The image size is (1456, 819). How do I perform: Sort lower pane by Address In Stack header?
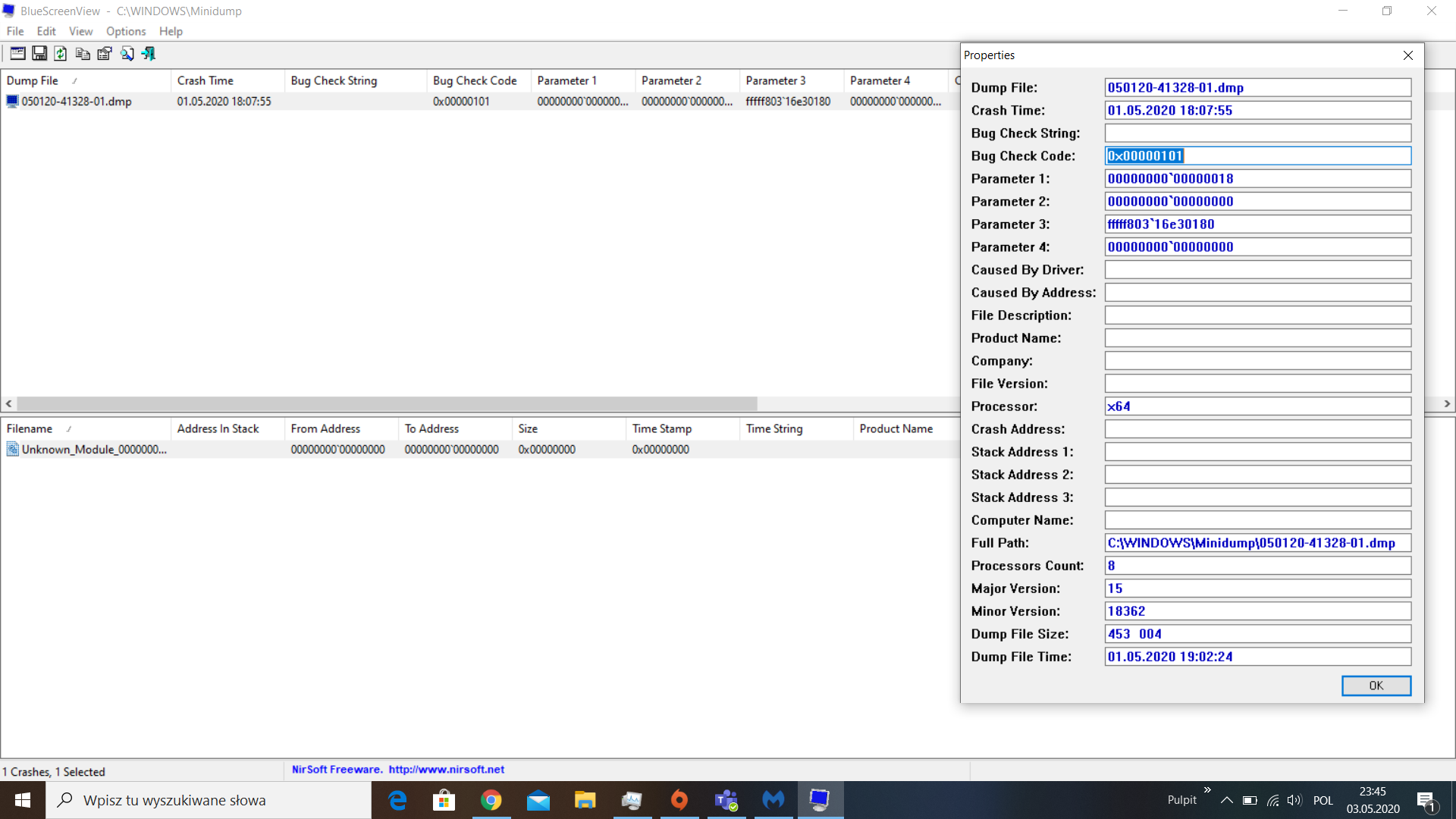(227, 428)
